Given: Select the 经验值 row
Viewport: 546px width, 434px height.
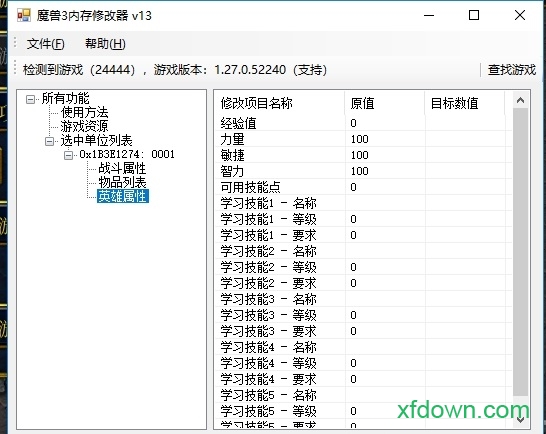Looking at the screenshot, I should pos(364,123).
